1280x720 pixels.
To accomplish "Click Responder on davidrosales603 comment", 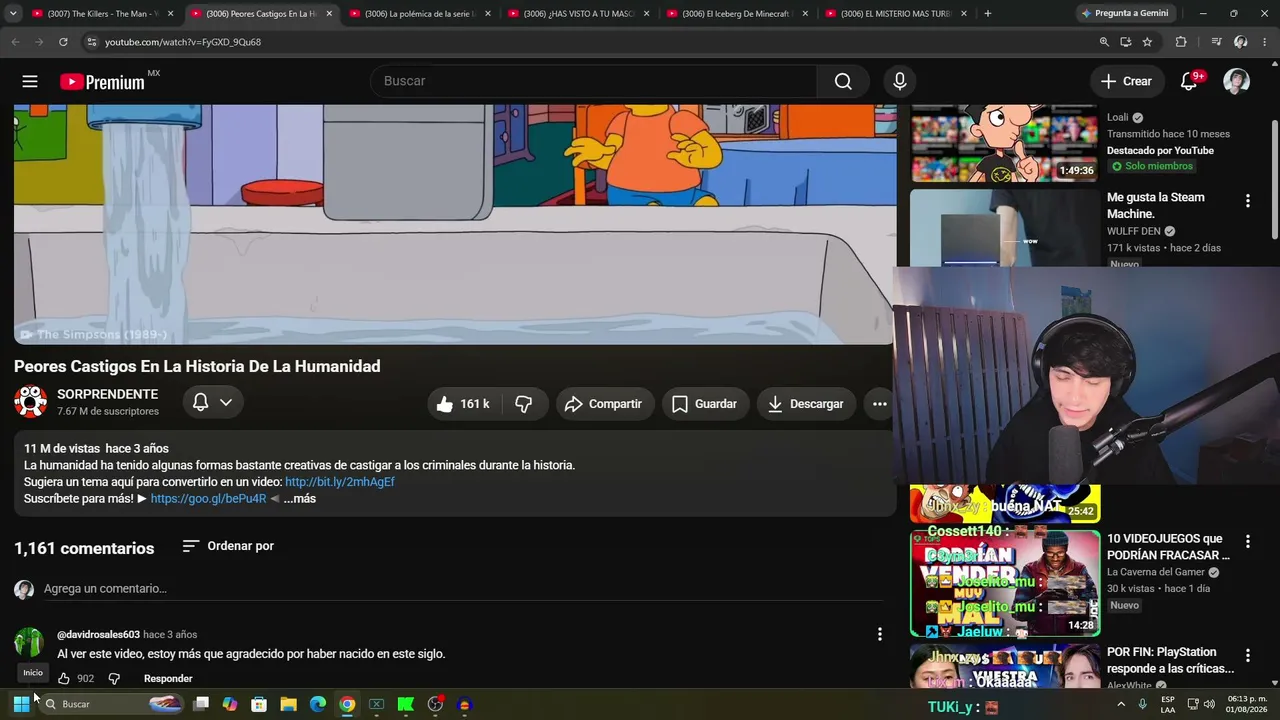I will (x=168, y=678).
